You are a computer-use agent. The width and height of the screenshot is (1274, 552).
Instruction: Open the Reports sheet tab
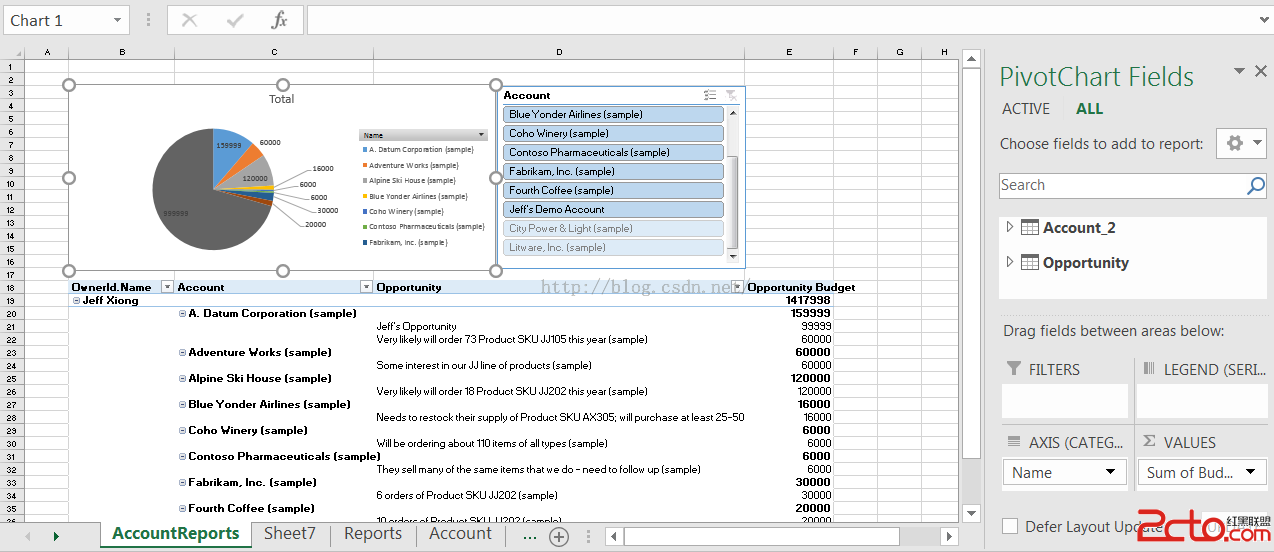click(373, 534)
